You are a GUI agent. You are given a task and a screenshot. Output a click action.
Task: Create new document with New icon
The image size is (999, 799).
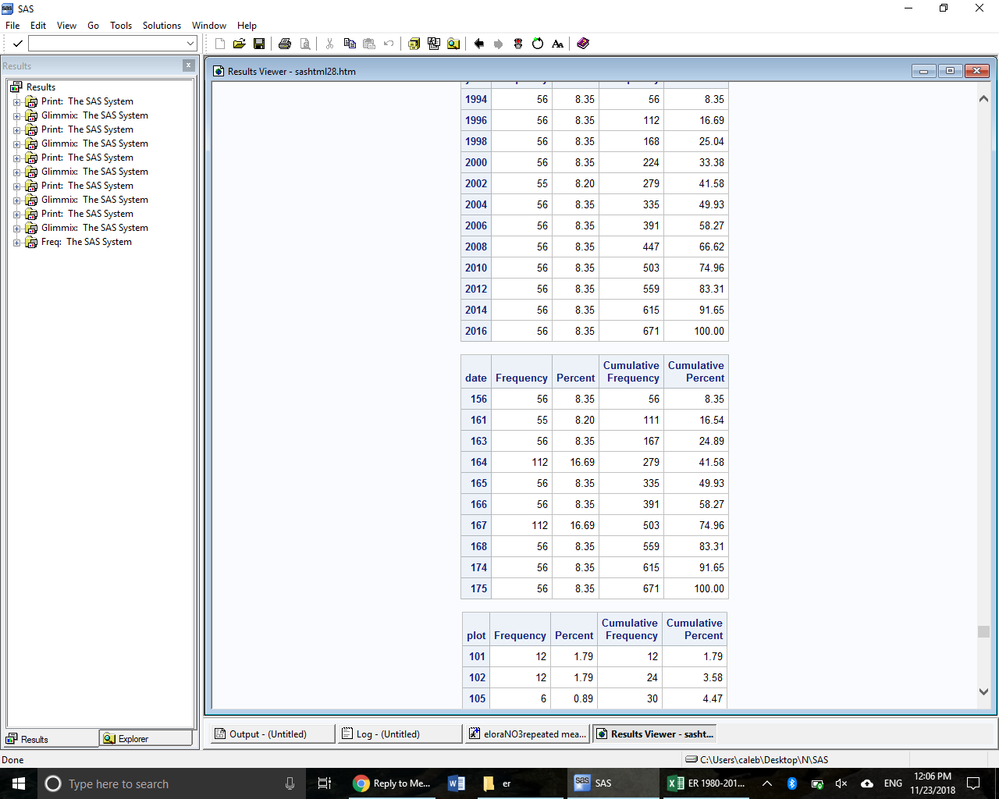coord(220,44)
